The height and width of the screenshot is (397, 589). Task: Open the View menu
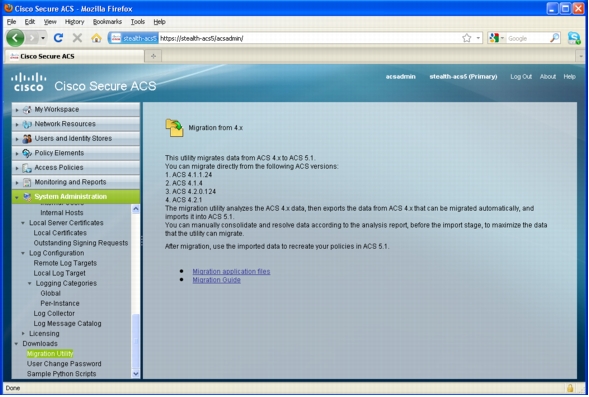pos(50,22)
